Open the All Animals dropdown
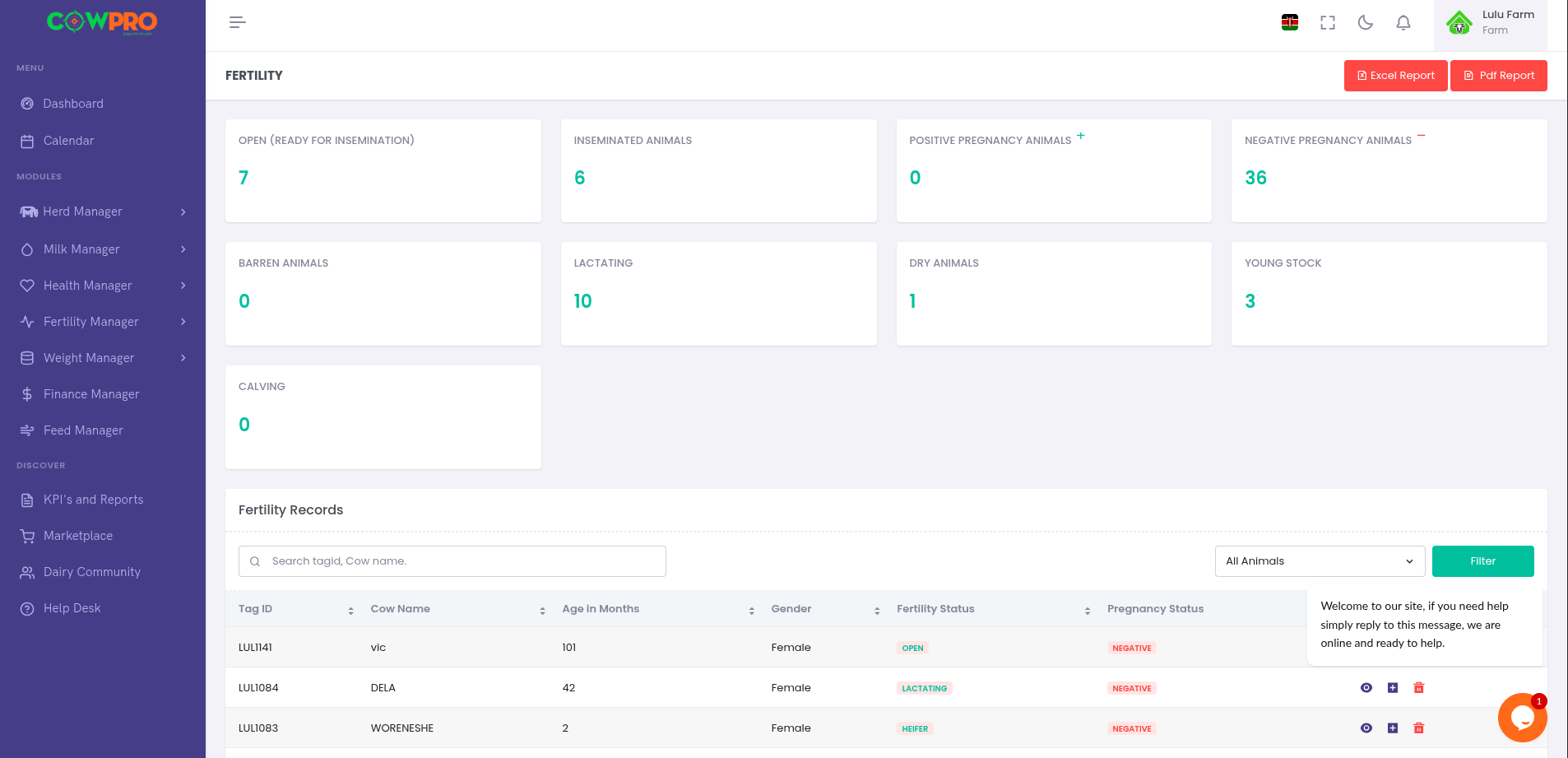Screen dimensions: 1568x758 1319,561
